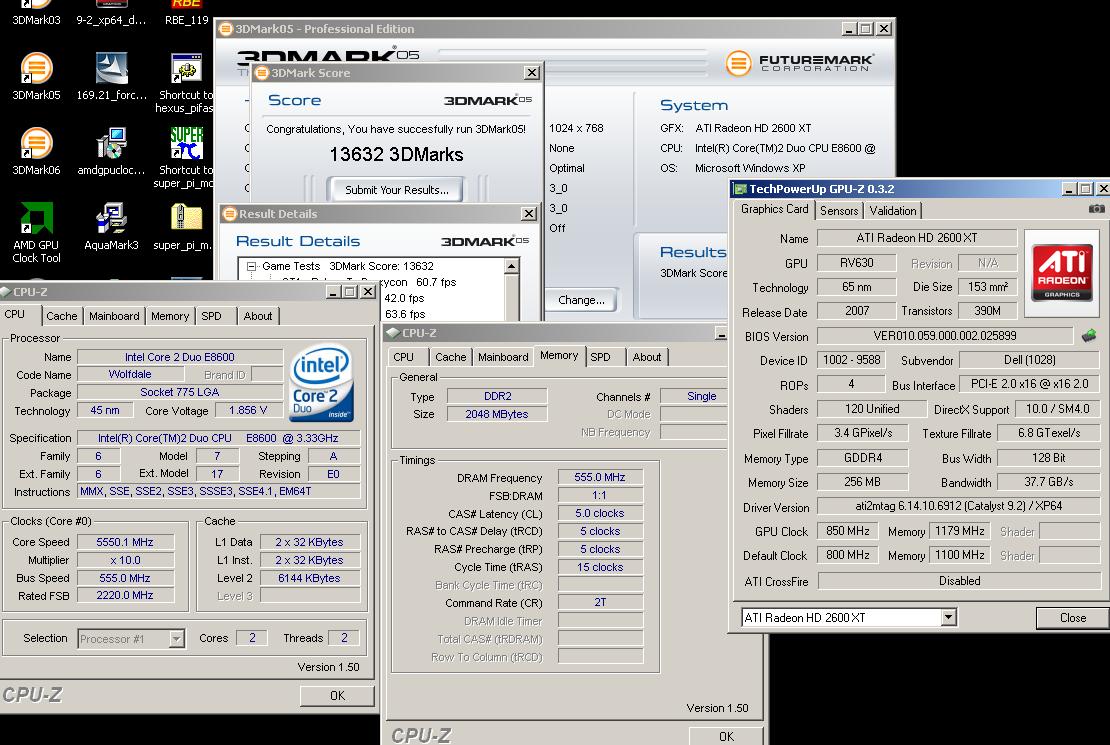The height and width of the screenshot is (745, 1110).
Task: Click the Intel Core 2 Duo logo
Action: coord(322,382)
